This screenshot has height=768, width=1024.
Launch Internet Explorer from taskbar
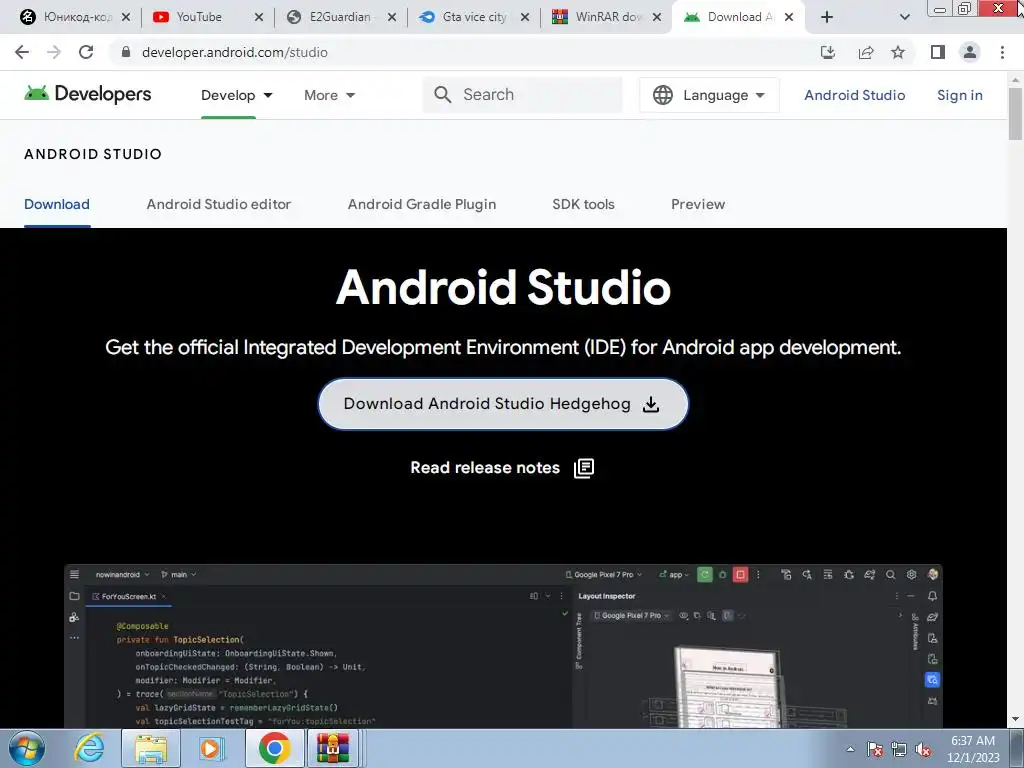coord(89,748)
